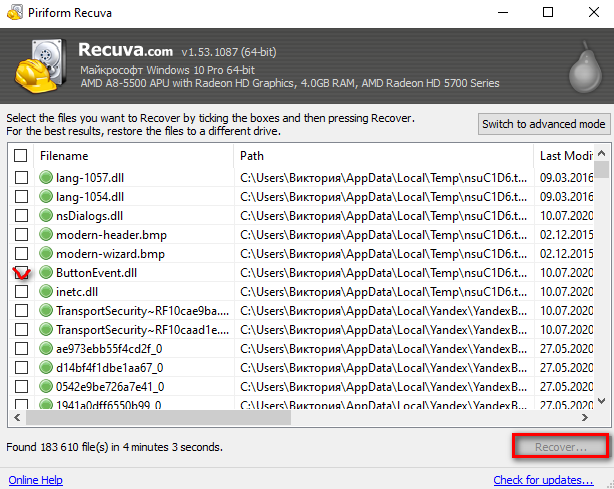Image resolution: width=614 pixels, height=489 pixels.
Task: Check the box next to modern-header.bmp
Action: pyautogui.click(x=22, y=234)
